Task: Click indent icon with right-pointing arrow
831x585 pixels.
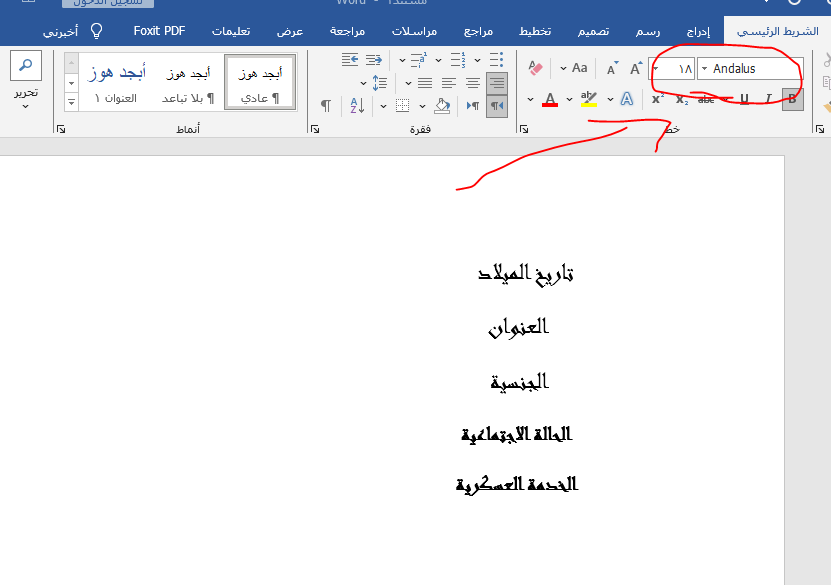Action: pos(374,59)
